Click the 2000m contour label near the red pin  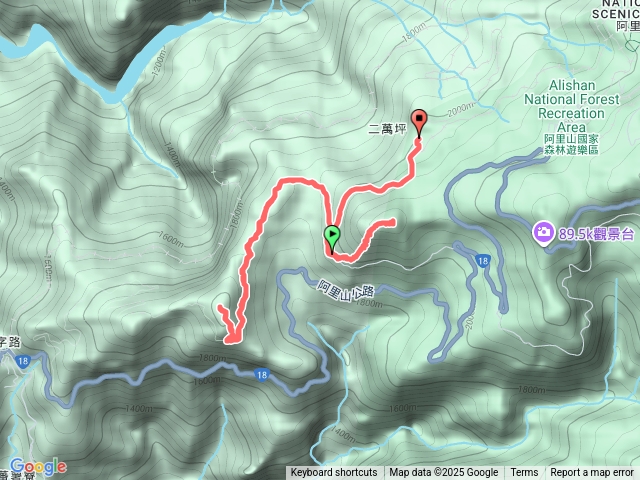click(x=460, y=109)
